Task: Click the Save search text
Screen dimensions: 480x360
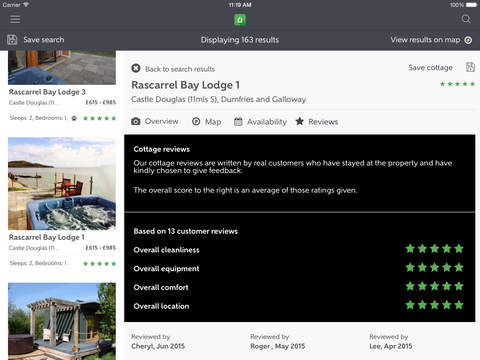Action: click(44, 40)
